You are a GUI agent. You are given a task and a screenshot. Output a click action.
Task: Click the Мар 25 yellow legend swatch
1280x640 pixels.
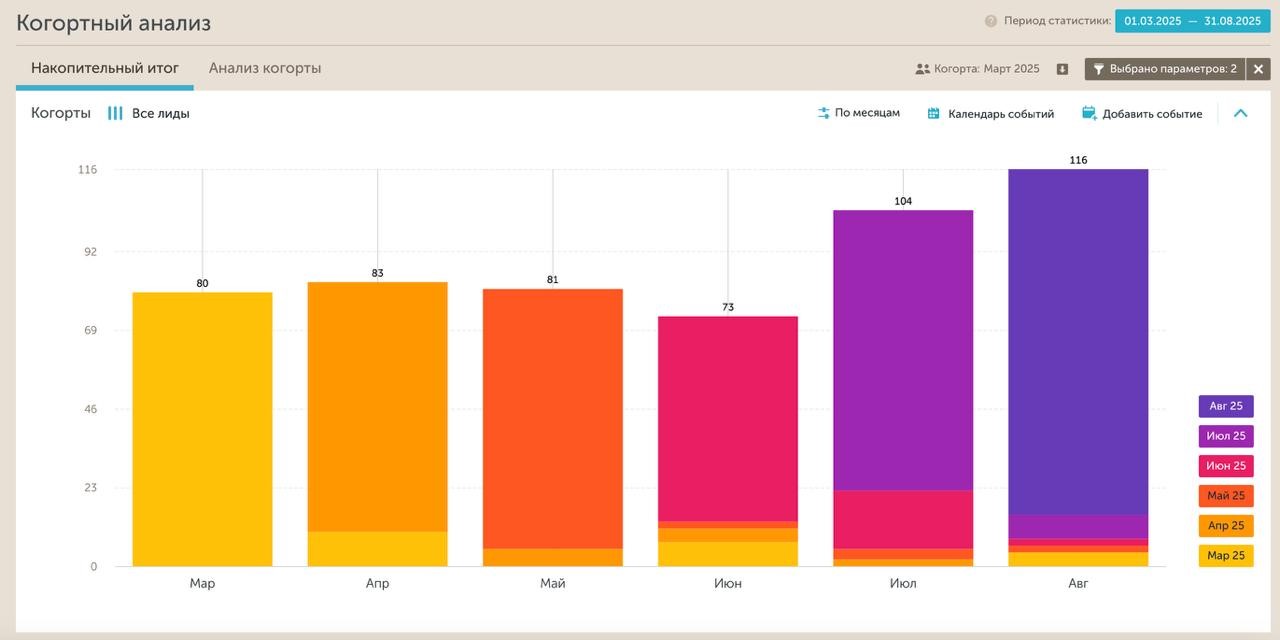1225,556
